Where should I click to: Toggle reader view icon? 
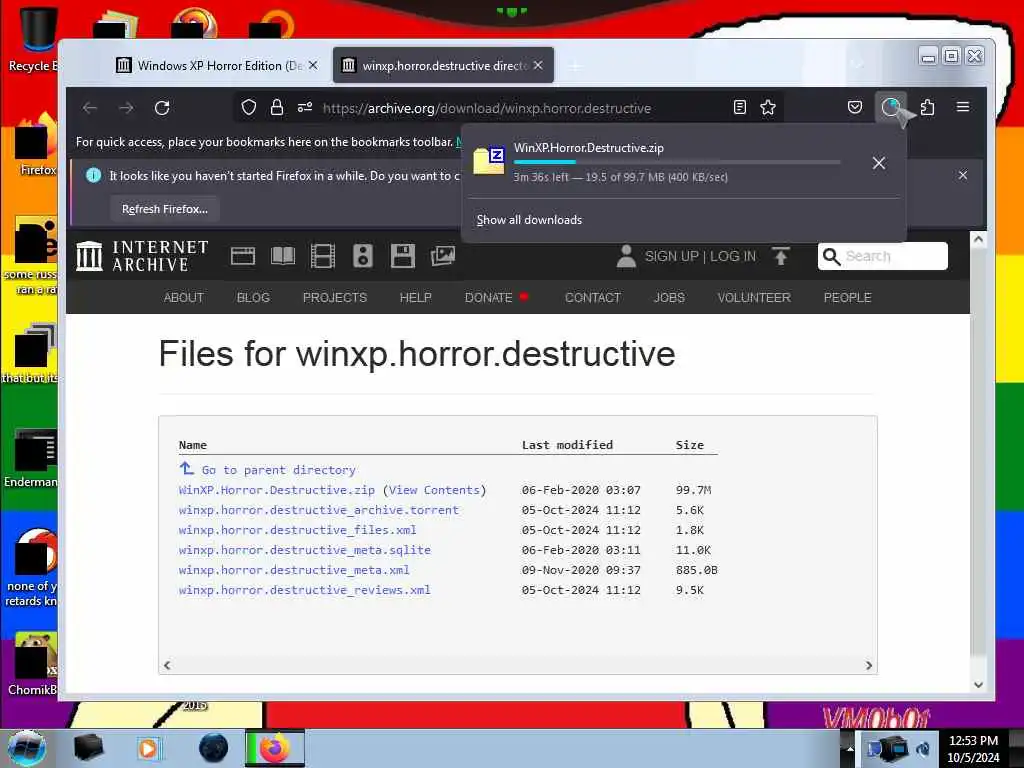[x=740, y=108]
